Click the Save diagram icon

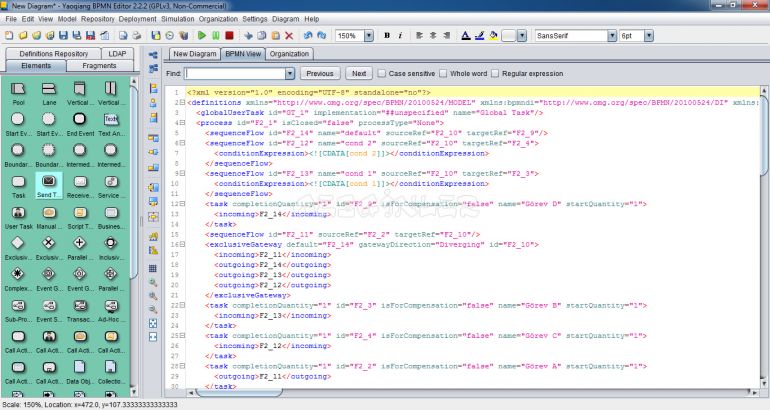click(x=63, y=35)
